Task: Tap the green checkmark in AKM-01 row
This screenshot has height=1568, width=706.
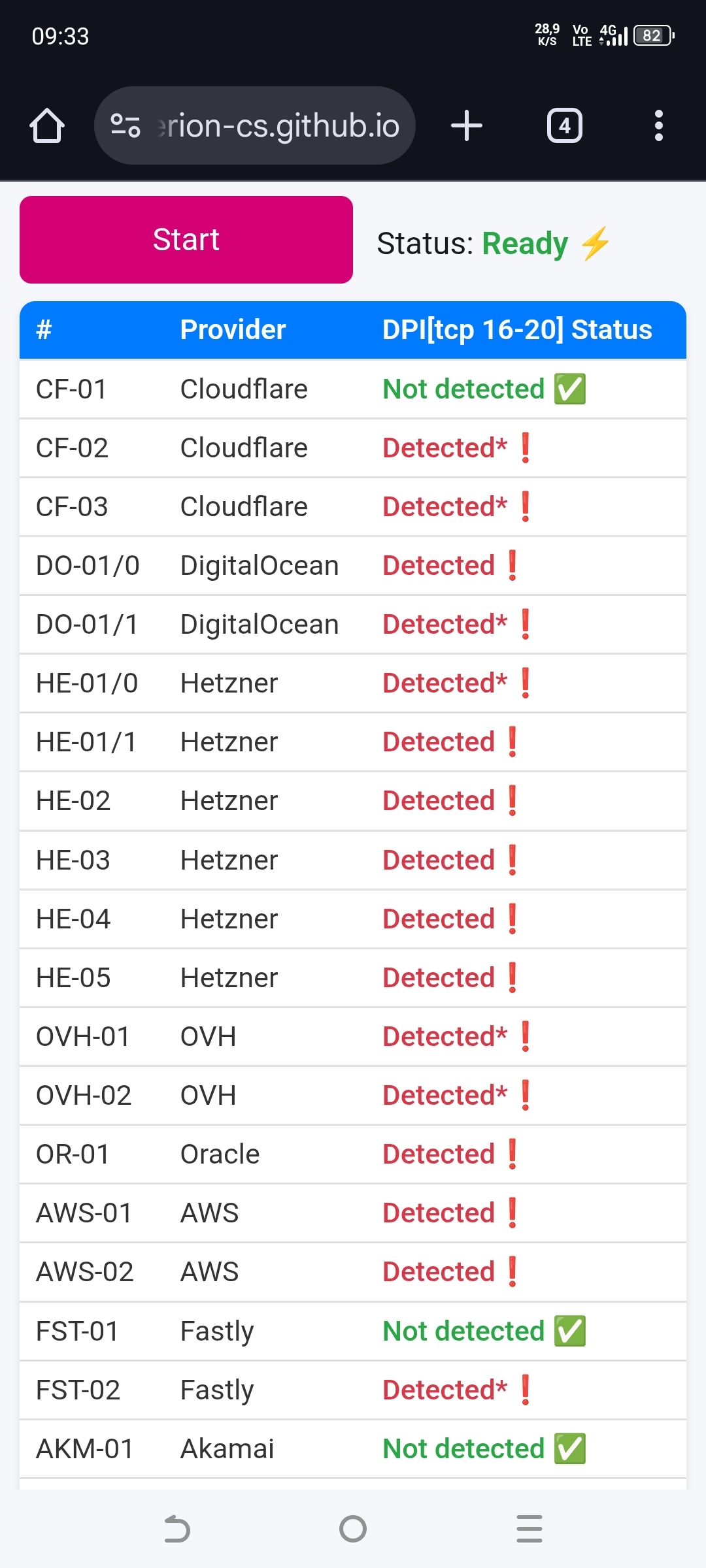Action: 570,1449
